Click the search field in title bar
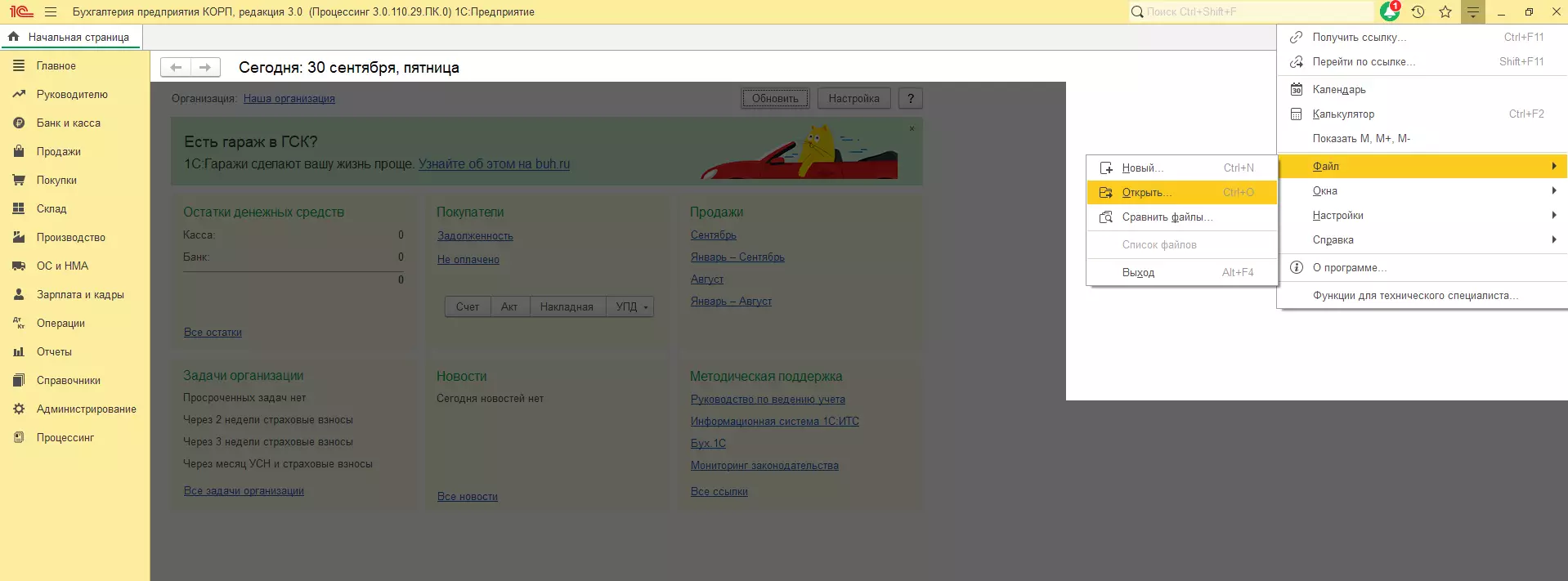 [x=1251, y=12]
